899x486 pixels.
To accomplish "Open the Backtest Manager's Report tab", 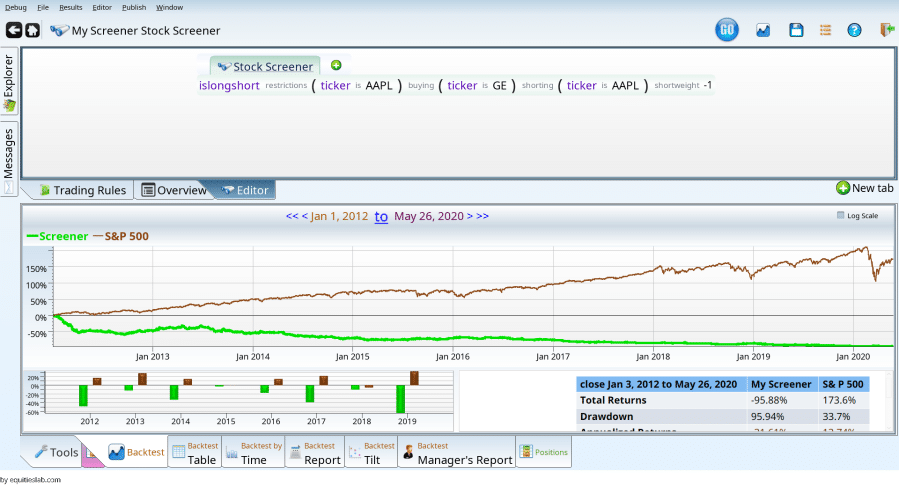I will pyautogui.click(x=457, y=453).
